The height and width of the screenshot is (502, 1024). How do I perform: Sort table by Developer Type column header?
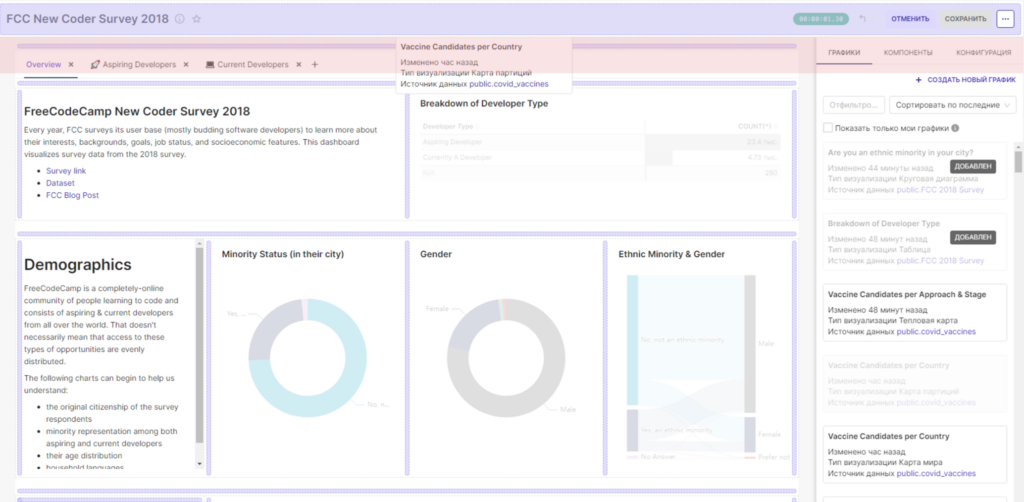pos(449,126)
